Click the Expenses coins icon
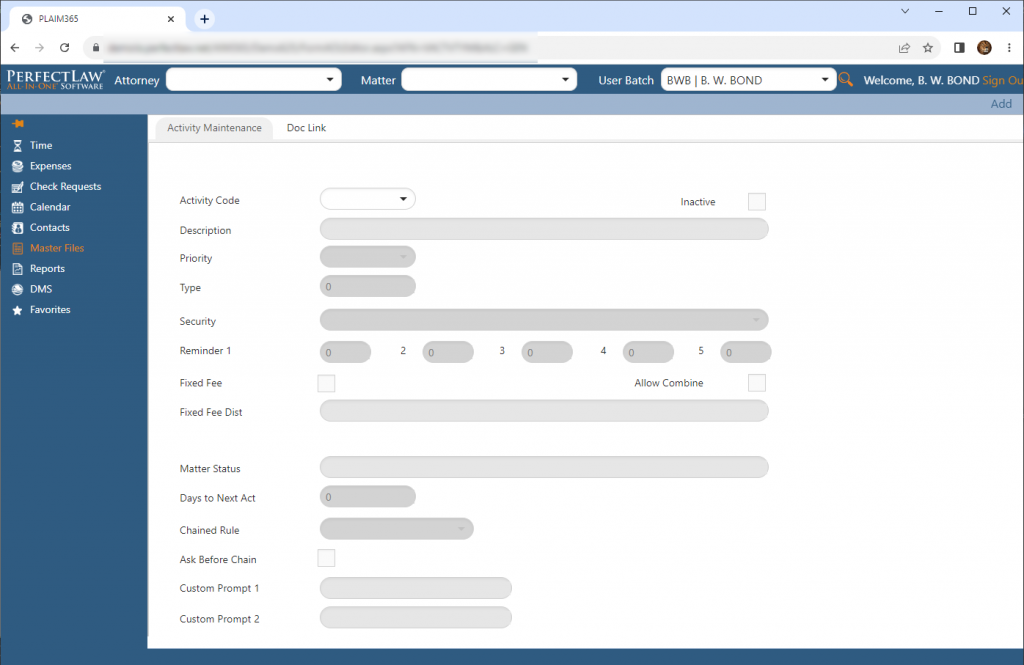This screenshot has width=1024, height=665. [18, 166]
